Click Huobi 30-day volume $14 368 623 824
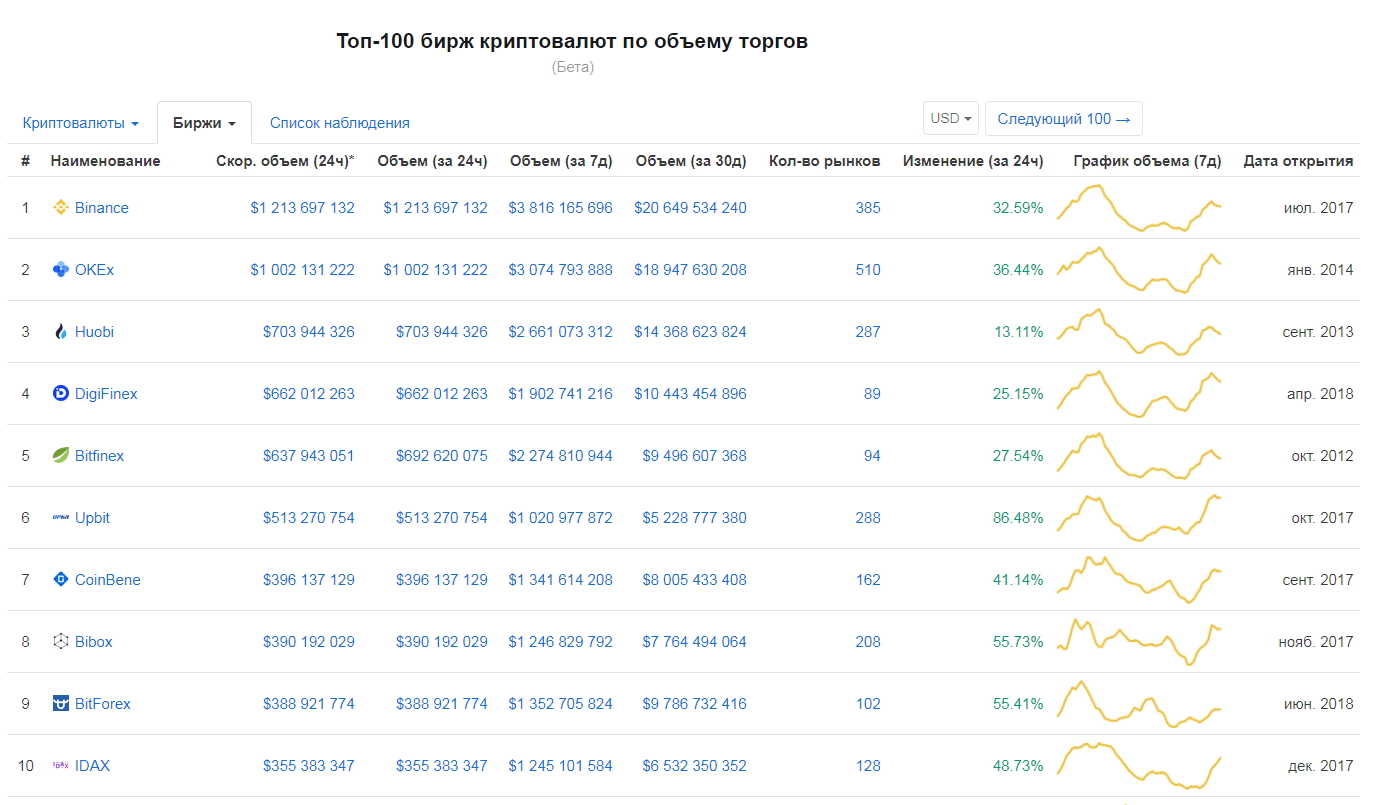Viewport: 1378px width, 805px height. tap(690, 332)
